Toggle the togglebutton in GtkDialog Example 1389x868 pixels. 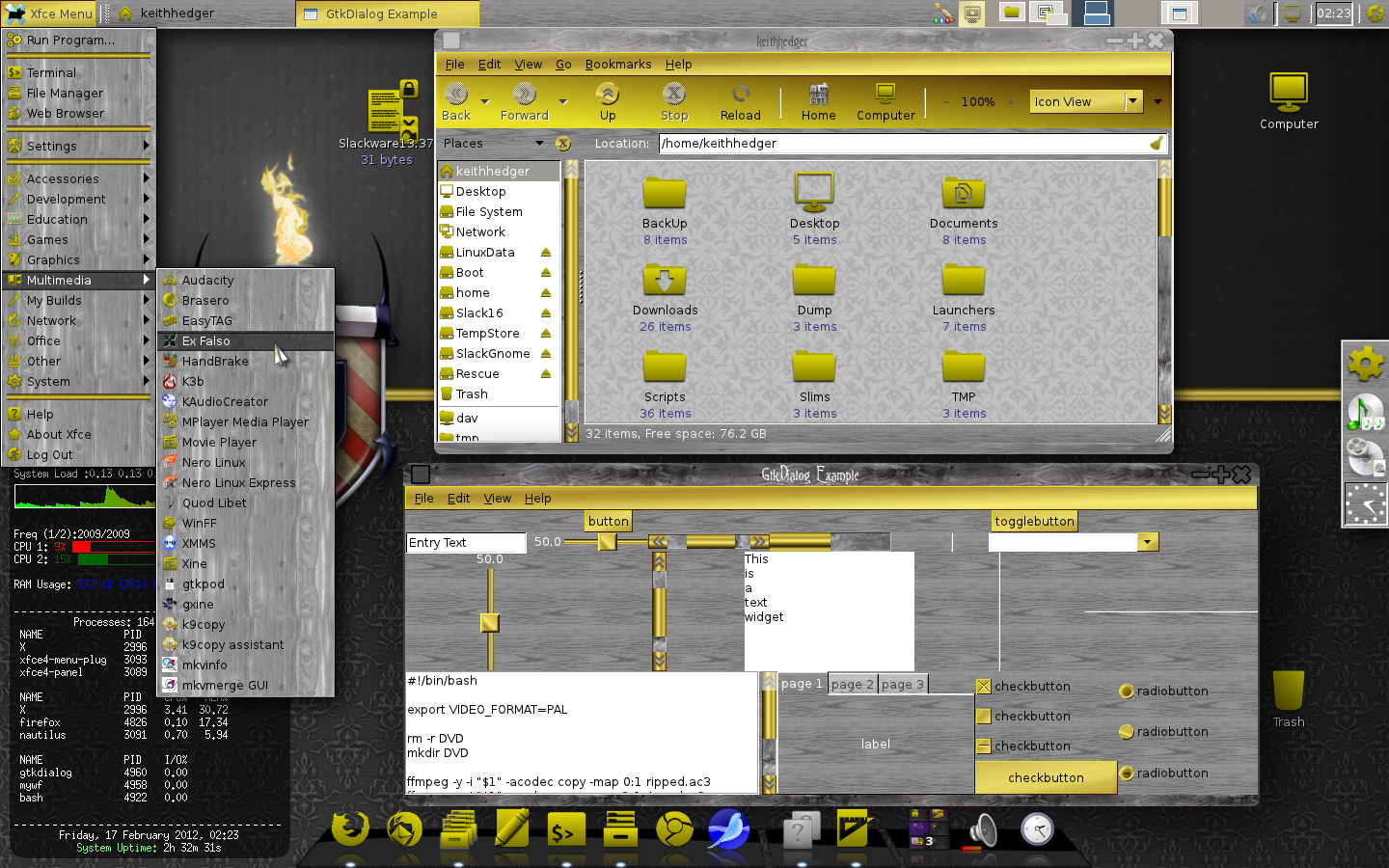pos(1034,522)
